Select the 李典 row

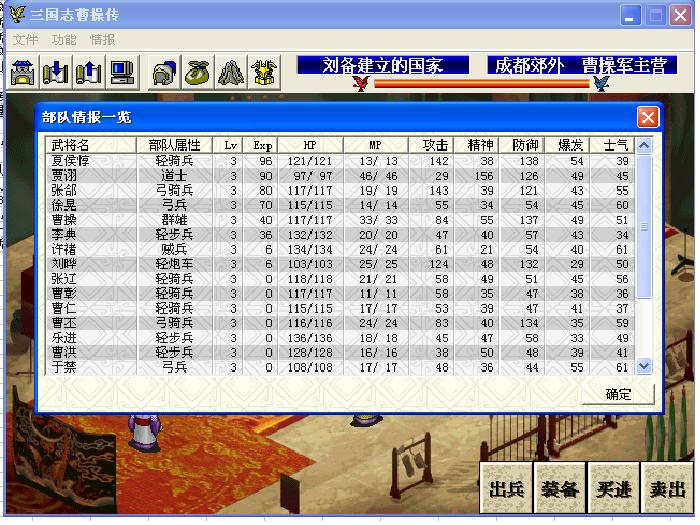click(340, 234)
